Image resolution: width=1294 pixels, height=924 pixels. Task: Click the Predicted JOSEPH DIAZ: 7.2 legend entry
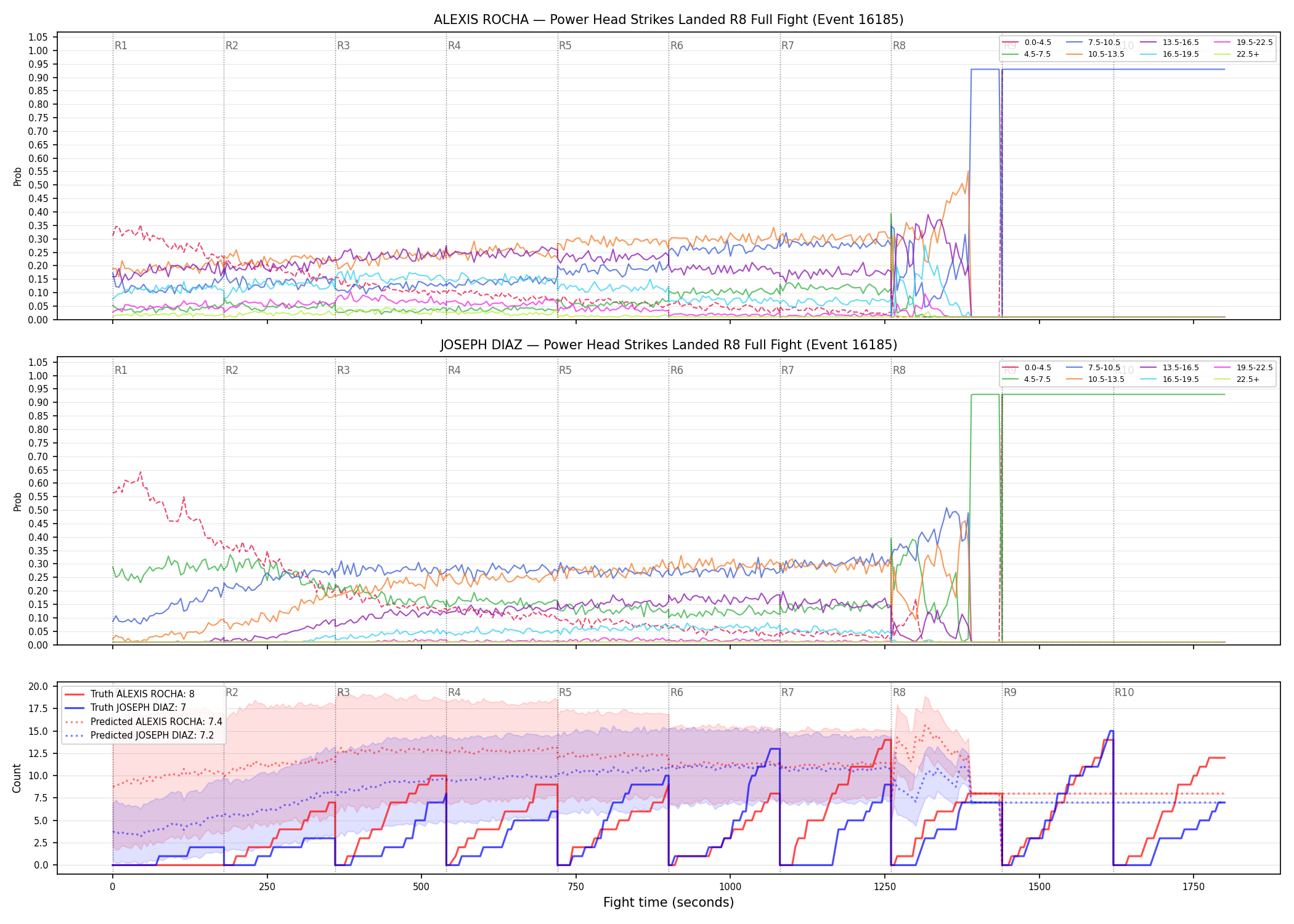[139, 736]
